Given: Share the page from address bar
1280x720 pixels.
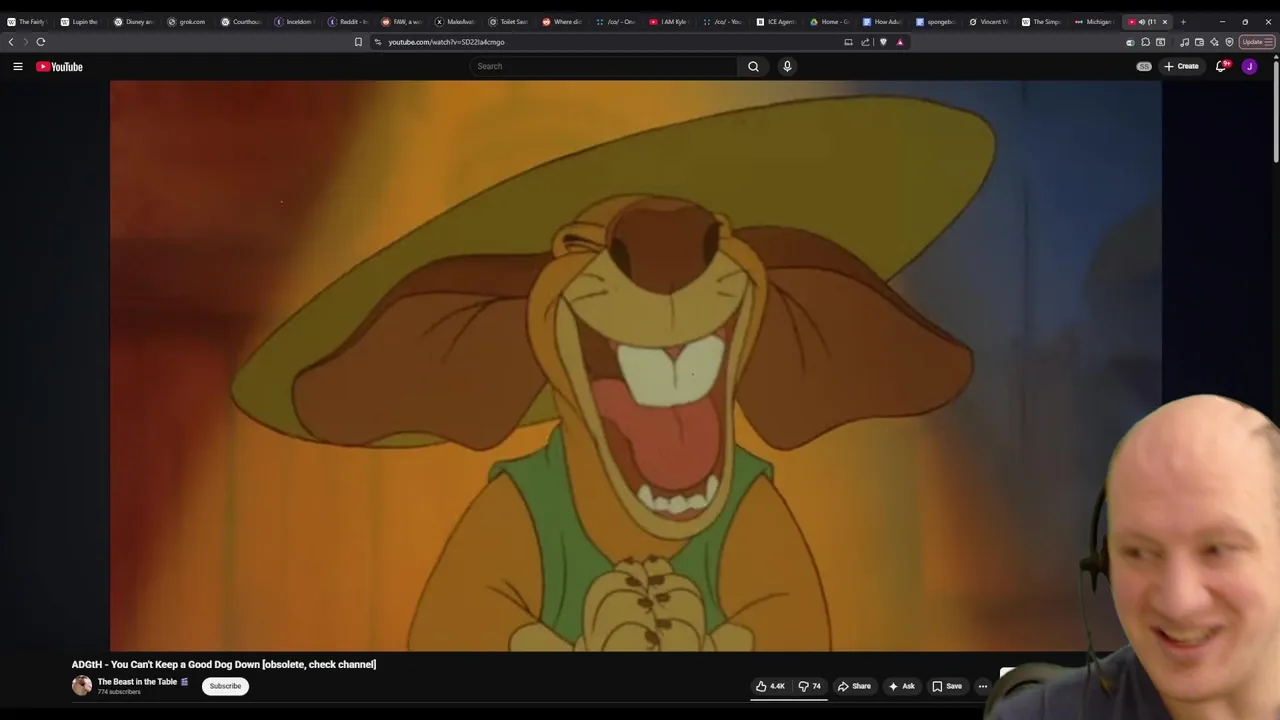Looking at the screenshot, I should (x=865, y=42).
